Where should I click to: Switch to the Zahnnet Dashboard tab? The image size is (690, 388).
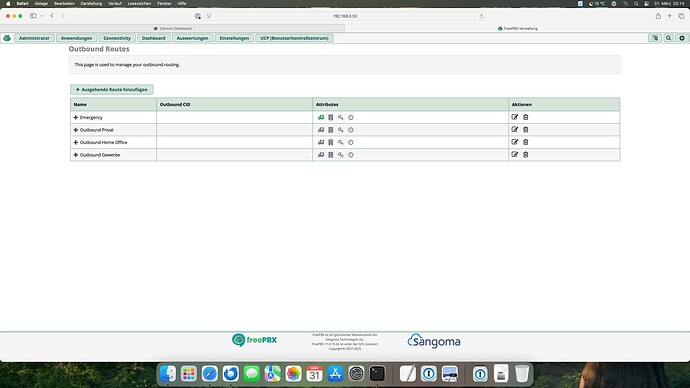[172, 28]
